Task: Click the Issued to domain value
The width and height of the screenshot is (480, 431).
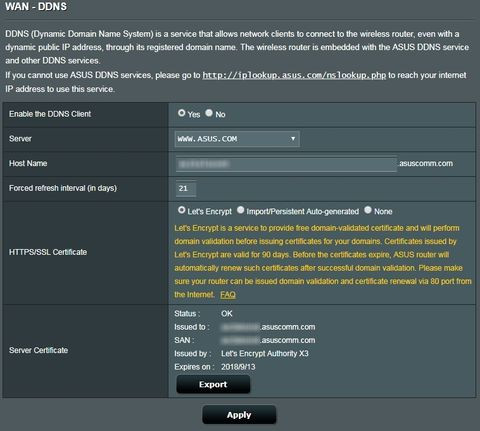Action: point(268,327)
